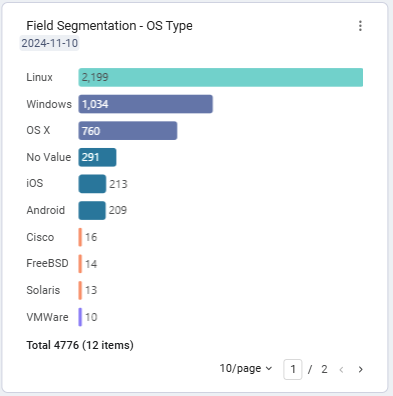393x396 pixels.
Task: Open the widget three-dot options menu
Action: click(360, 26)
